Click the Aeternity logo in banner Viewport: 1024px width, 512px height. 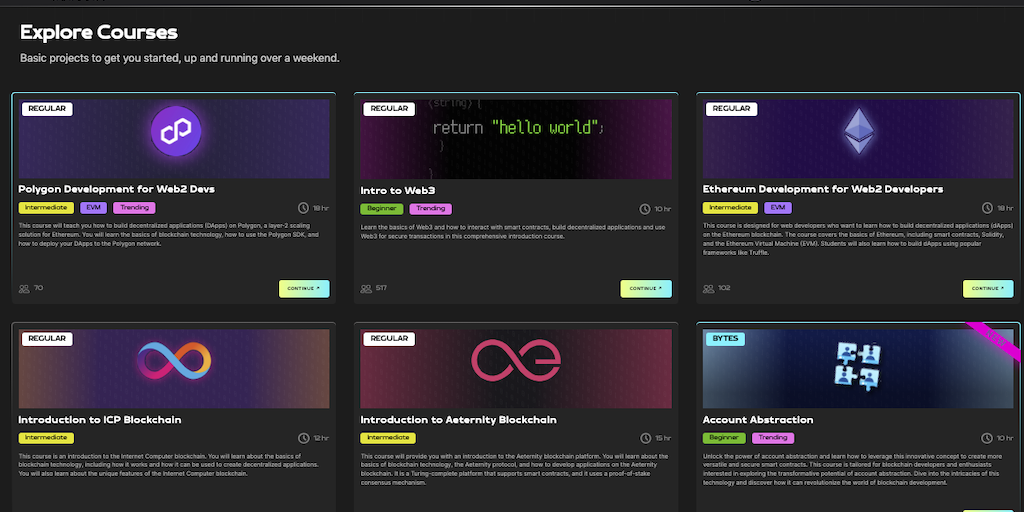(x=516, y=360)
